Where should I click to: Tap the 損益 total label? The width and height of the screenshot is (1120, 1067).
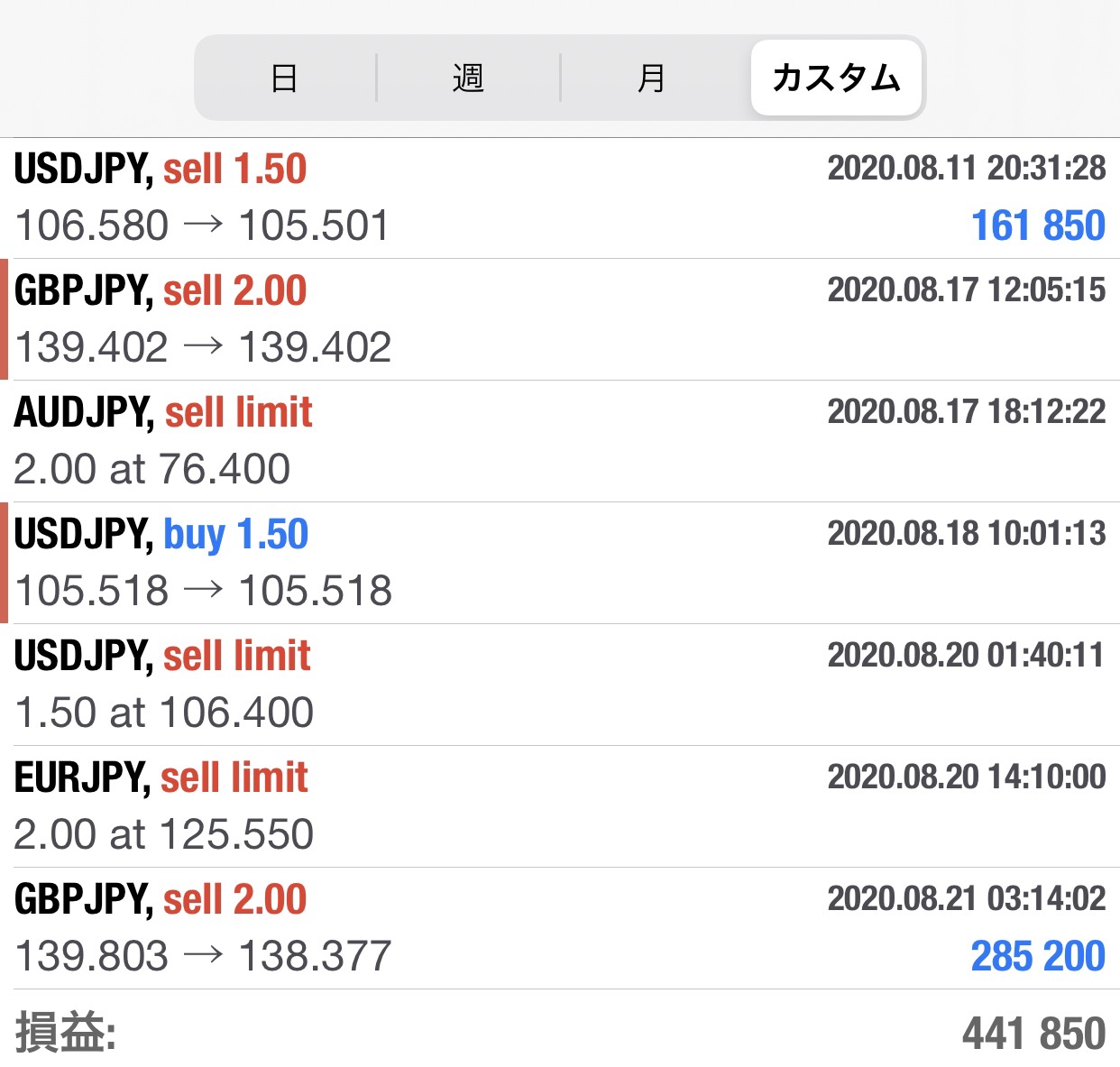point(66,1033)
